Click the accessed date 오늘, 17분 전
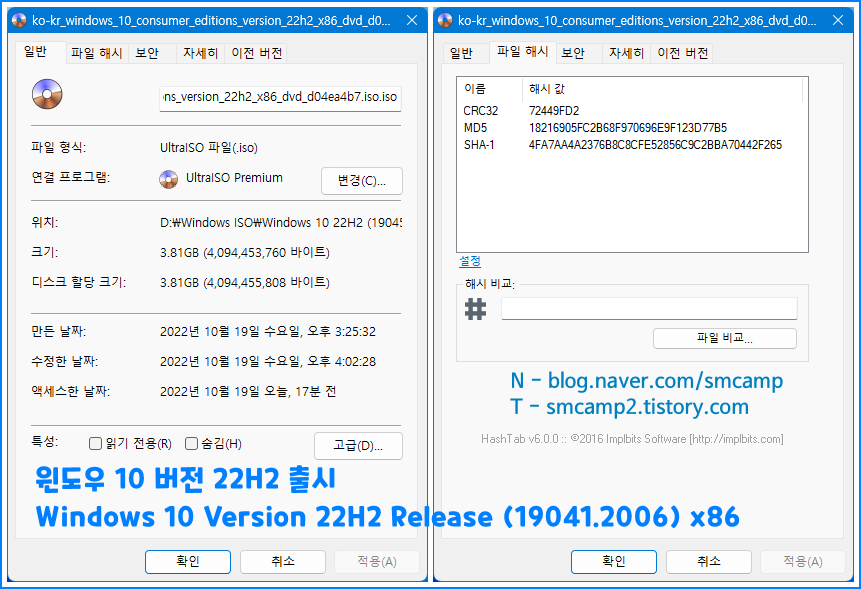Screen dimensions: 861x589 pyautogui.click(x=248, y=391)
